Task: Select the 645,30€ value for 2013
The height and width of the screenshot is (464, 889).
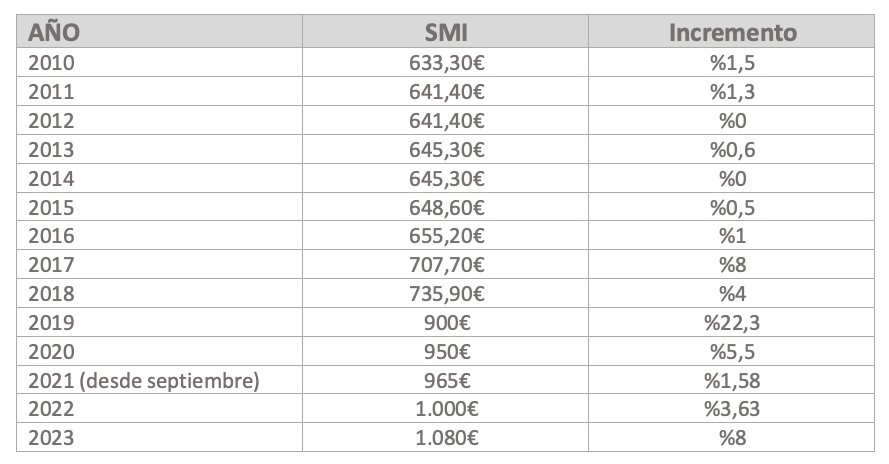Action: pyautogui.click(x=446, y=149)
